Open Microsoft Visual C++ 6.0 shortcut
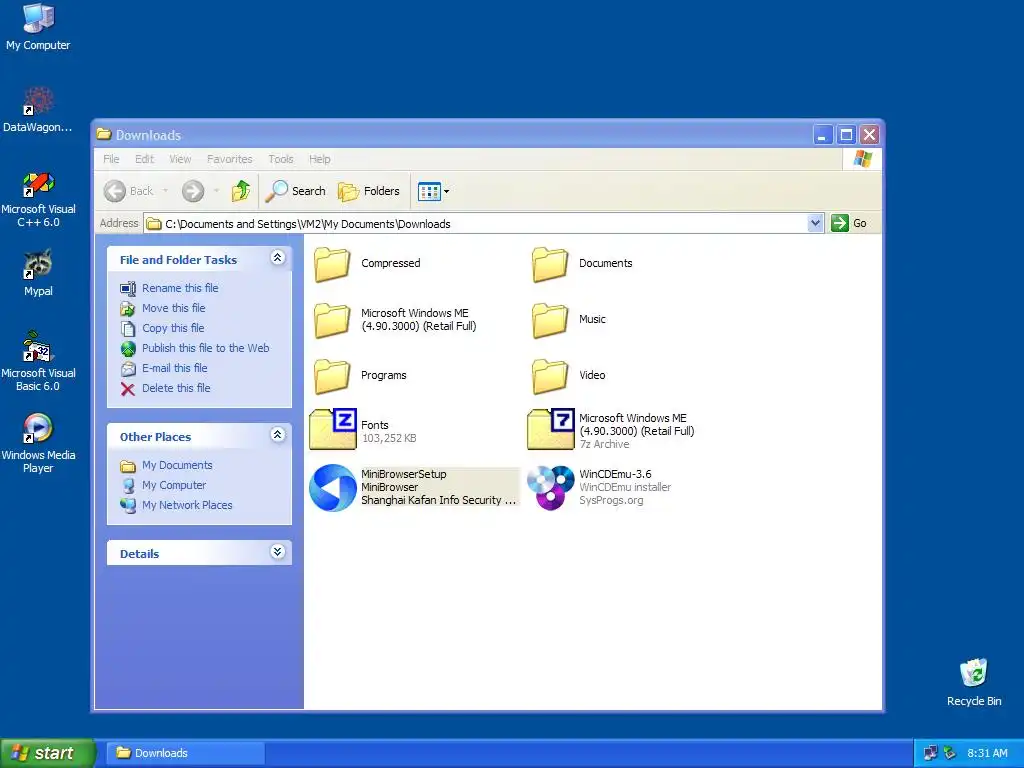 [38, 199]
